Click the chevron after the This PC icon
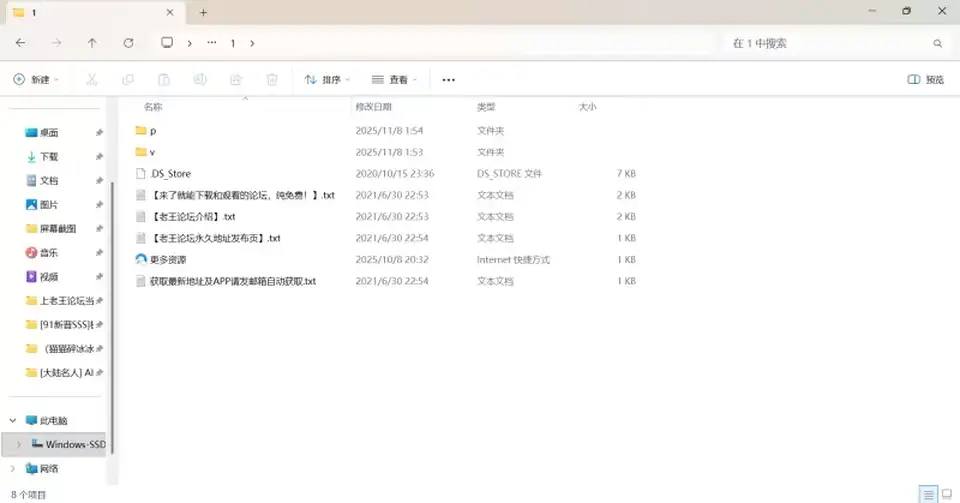The height and width of the screenshot is (503, 960). [x=190, y=43]
